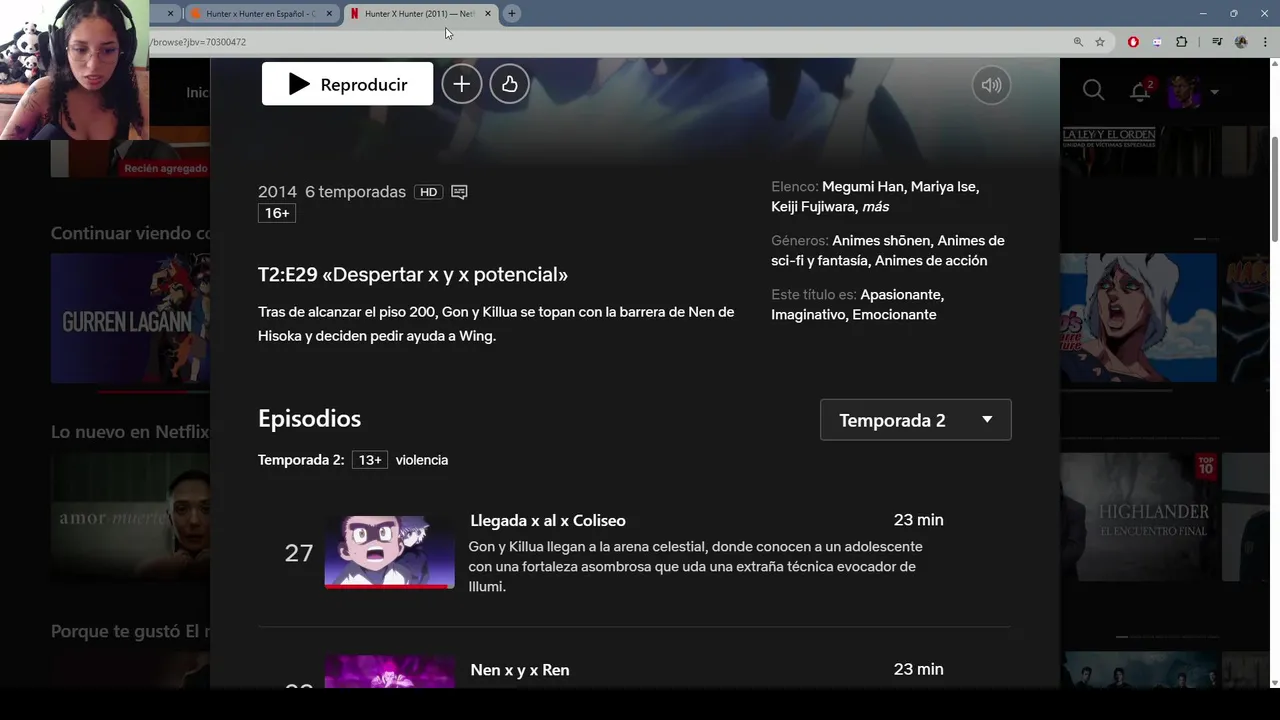This screenshot has height=720, width=1280.
Task: Open genre Animes shōnen
Action: click(x=882, y=241)
